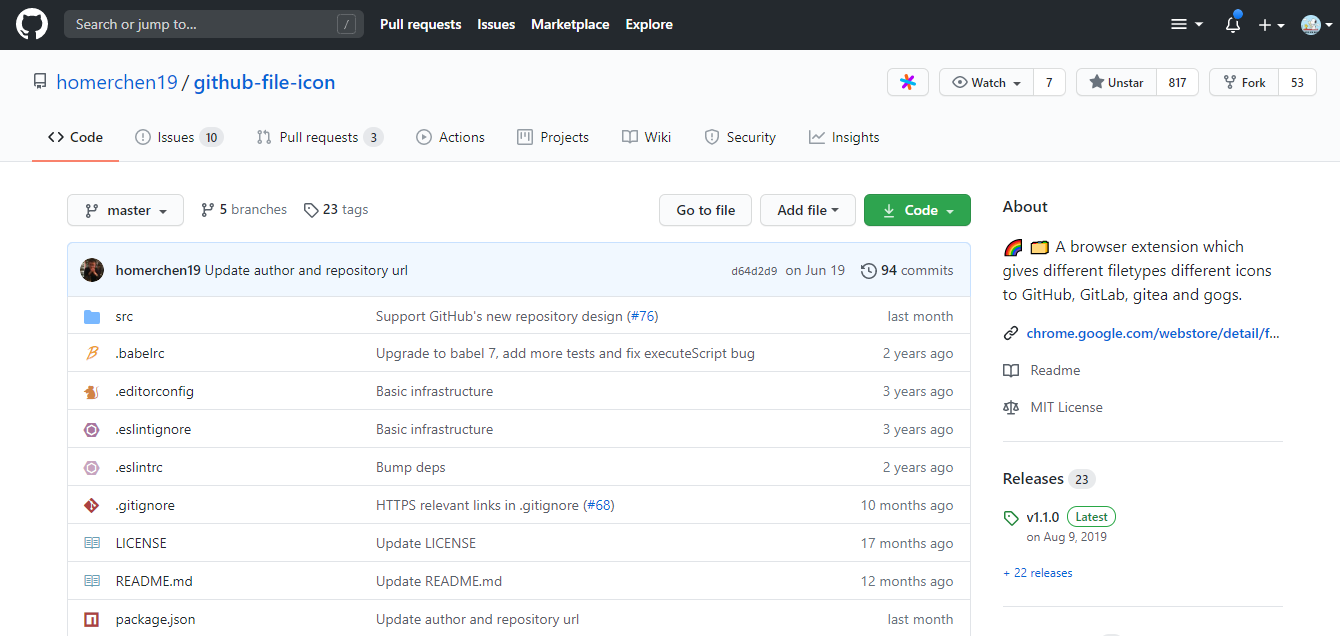This screenshot has height=636, width=1340.
Task: Open the GitHub homepage via Octocat logo
Action: point(32,24)
